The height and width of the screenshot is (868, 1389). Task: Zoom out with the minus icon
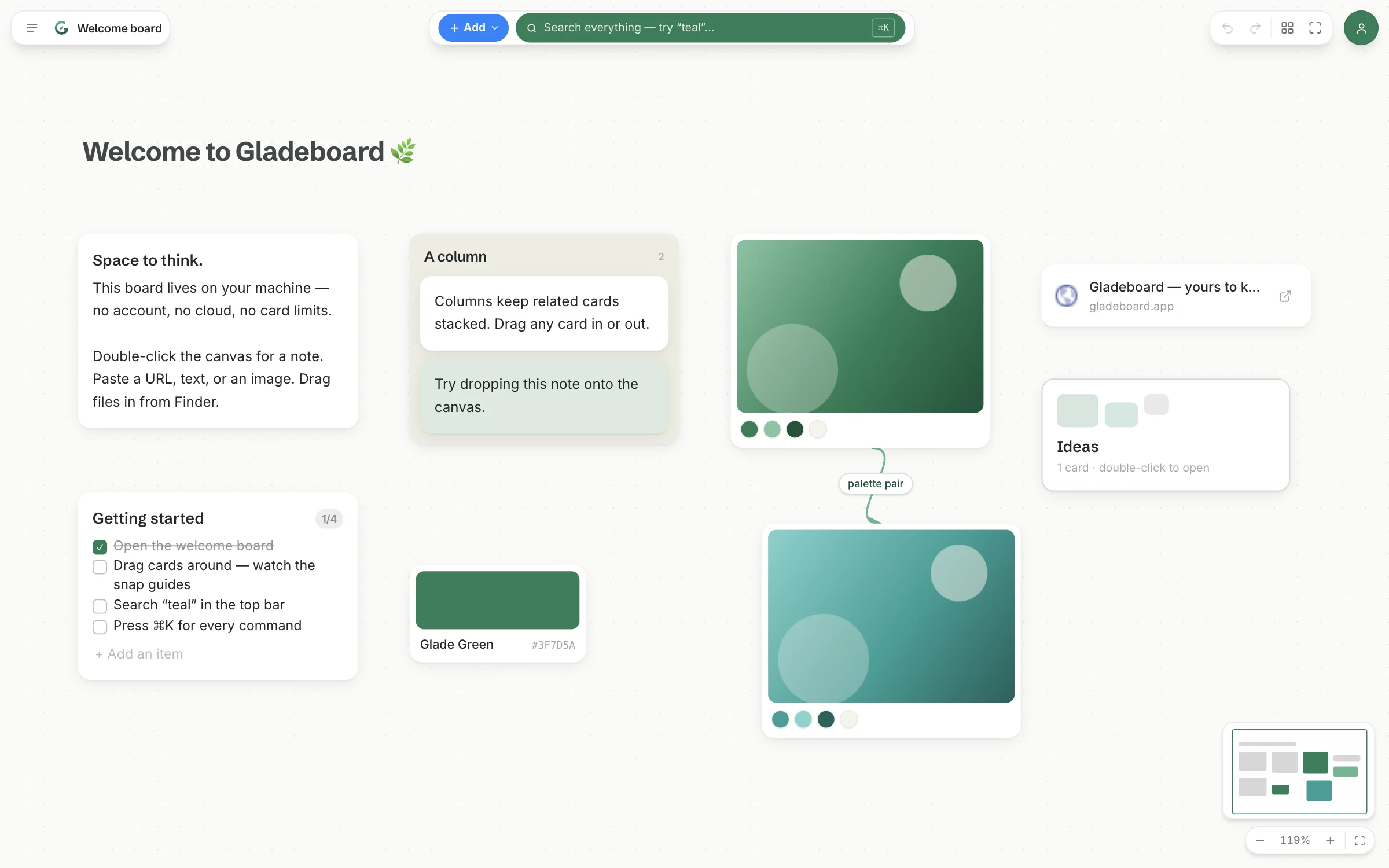[1260, 841]
